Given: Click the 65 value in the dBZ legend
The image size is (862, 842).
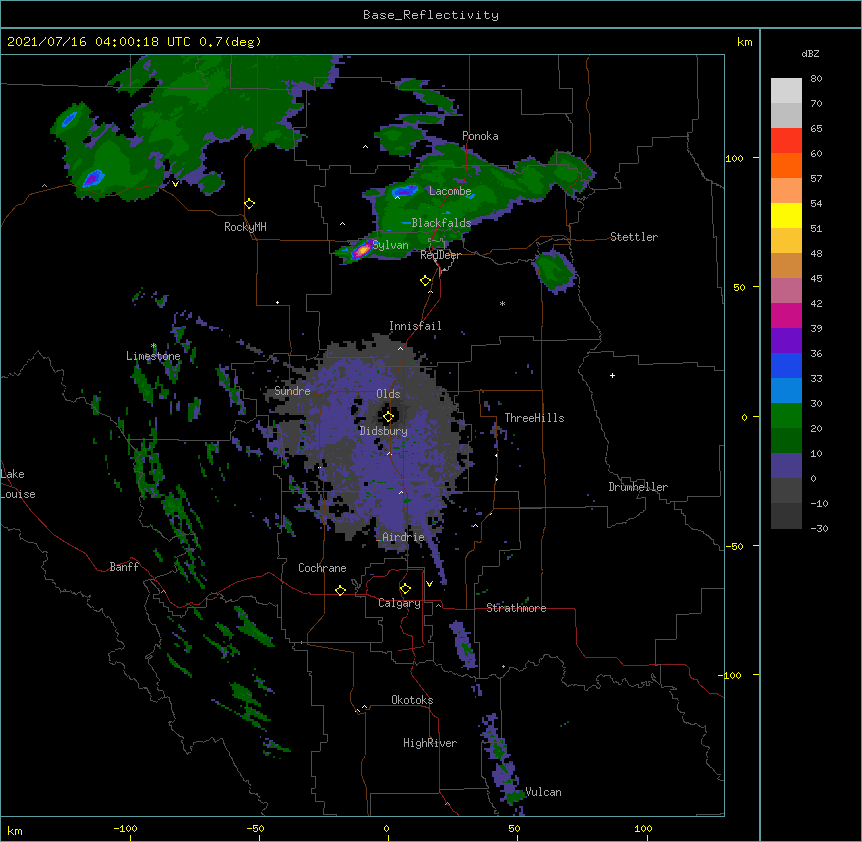Looking at the screenshot, I should (x=816, y=129).
